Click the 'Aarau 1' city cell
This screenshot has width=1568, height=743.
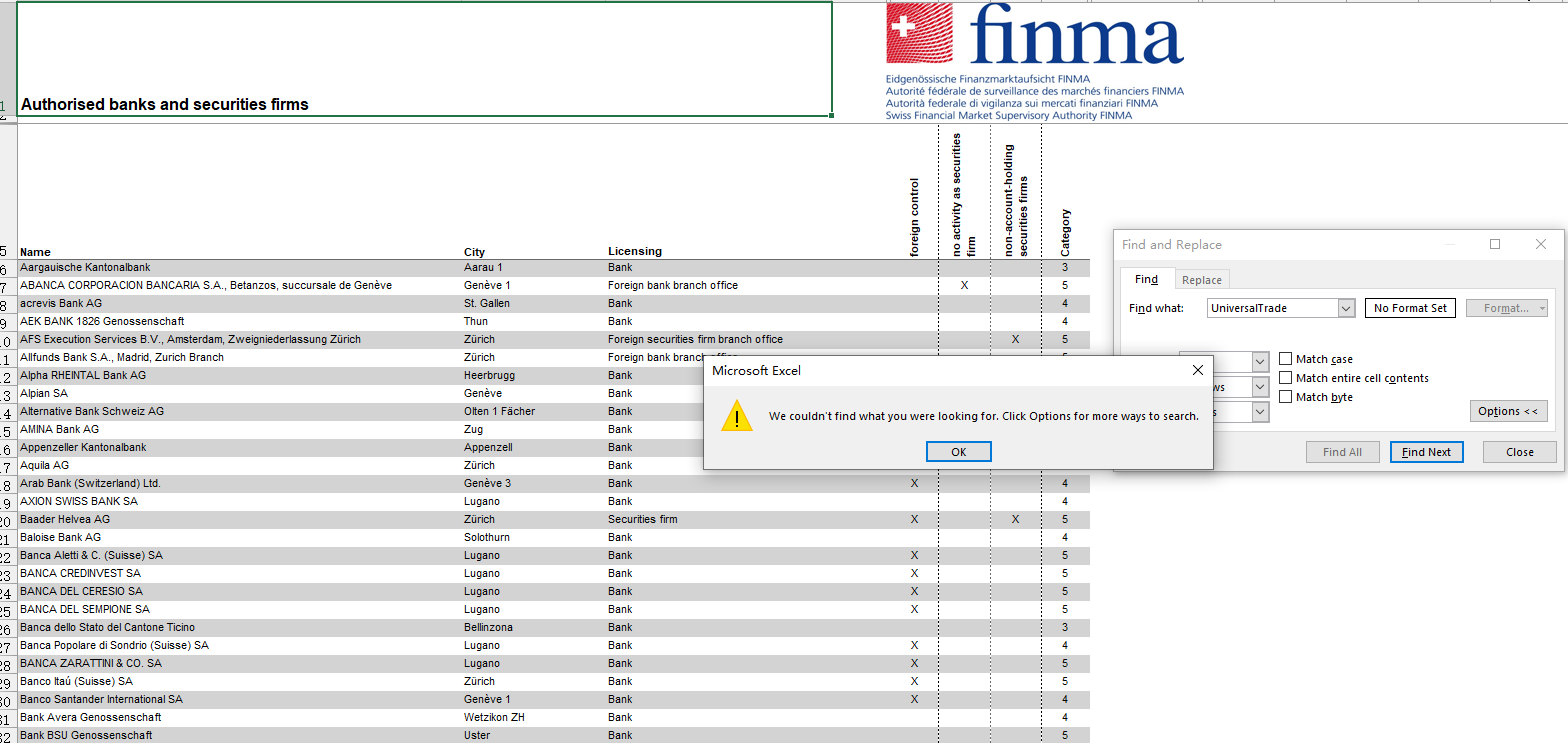(x=533, y=268)
